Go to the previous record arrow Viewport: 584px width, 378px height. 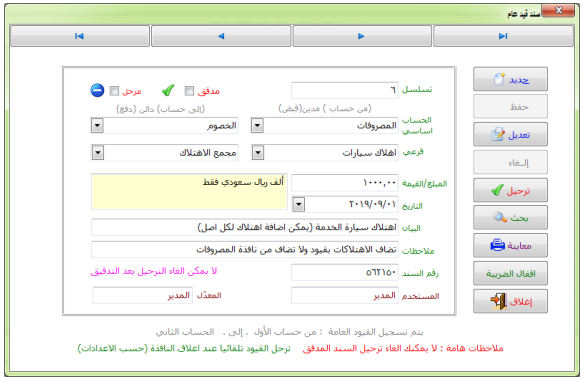[221, 36]
